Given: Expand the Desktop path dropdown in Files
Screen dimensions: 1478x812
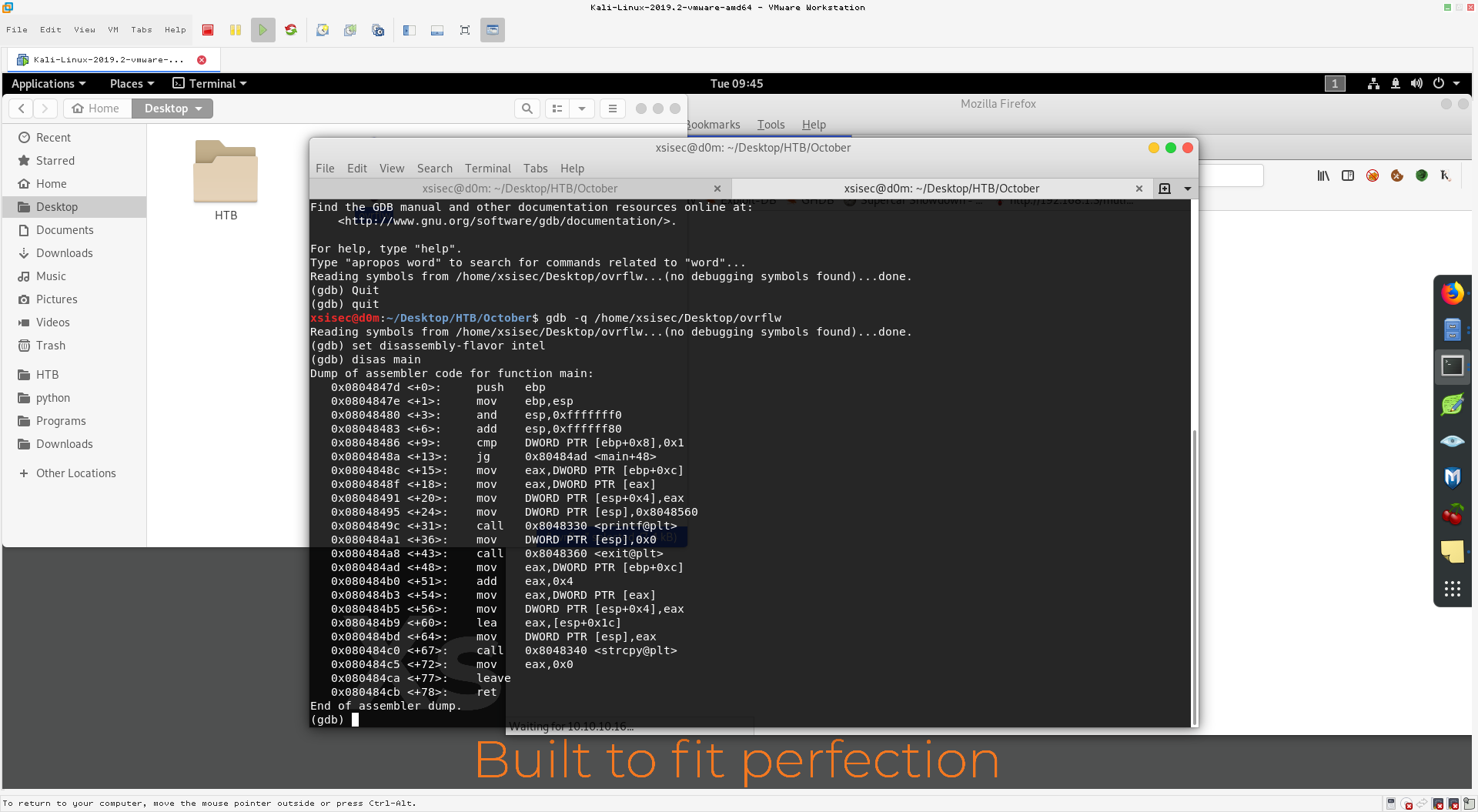Looking at the screenshot, I should point(172,109).
